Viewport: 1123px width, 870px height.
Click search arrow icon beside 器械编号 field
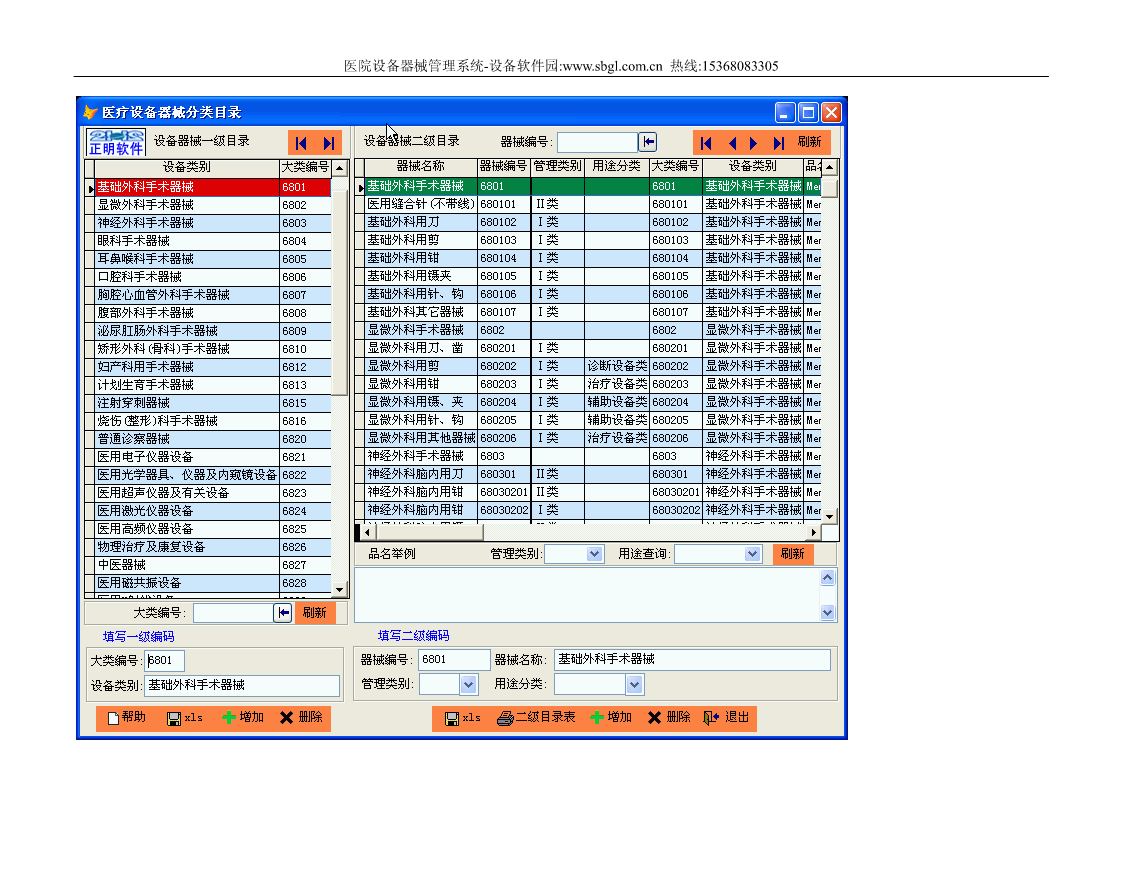click(x=647, y=142)
